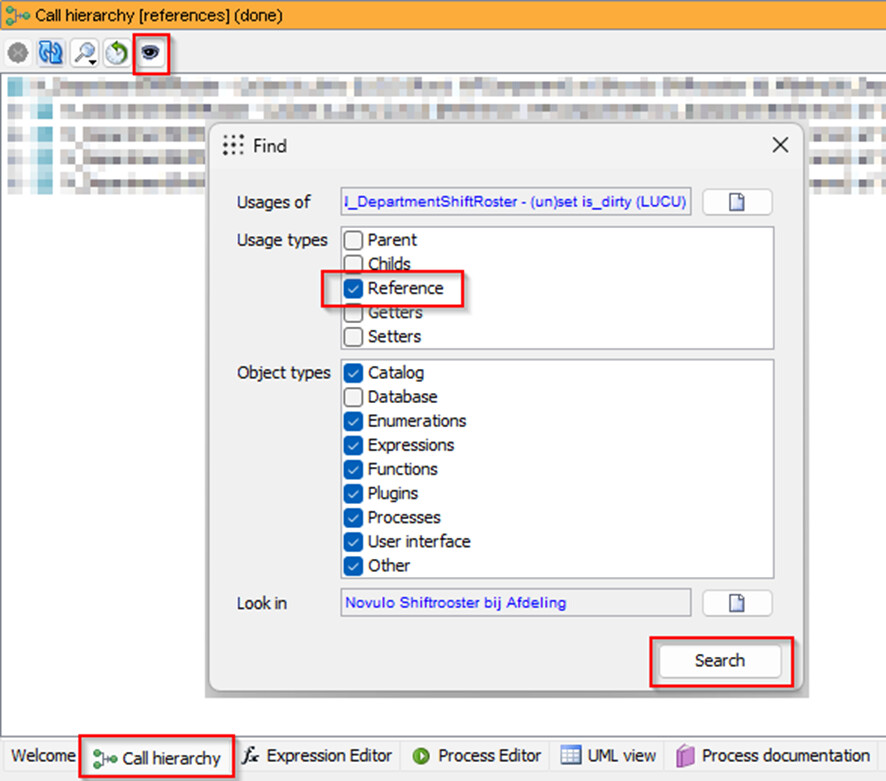Viewport: 886px width, 781px height.
Task: Click the Find dialog dotted grip icon
Action: [233, 145]
